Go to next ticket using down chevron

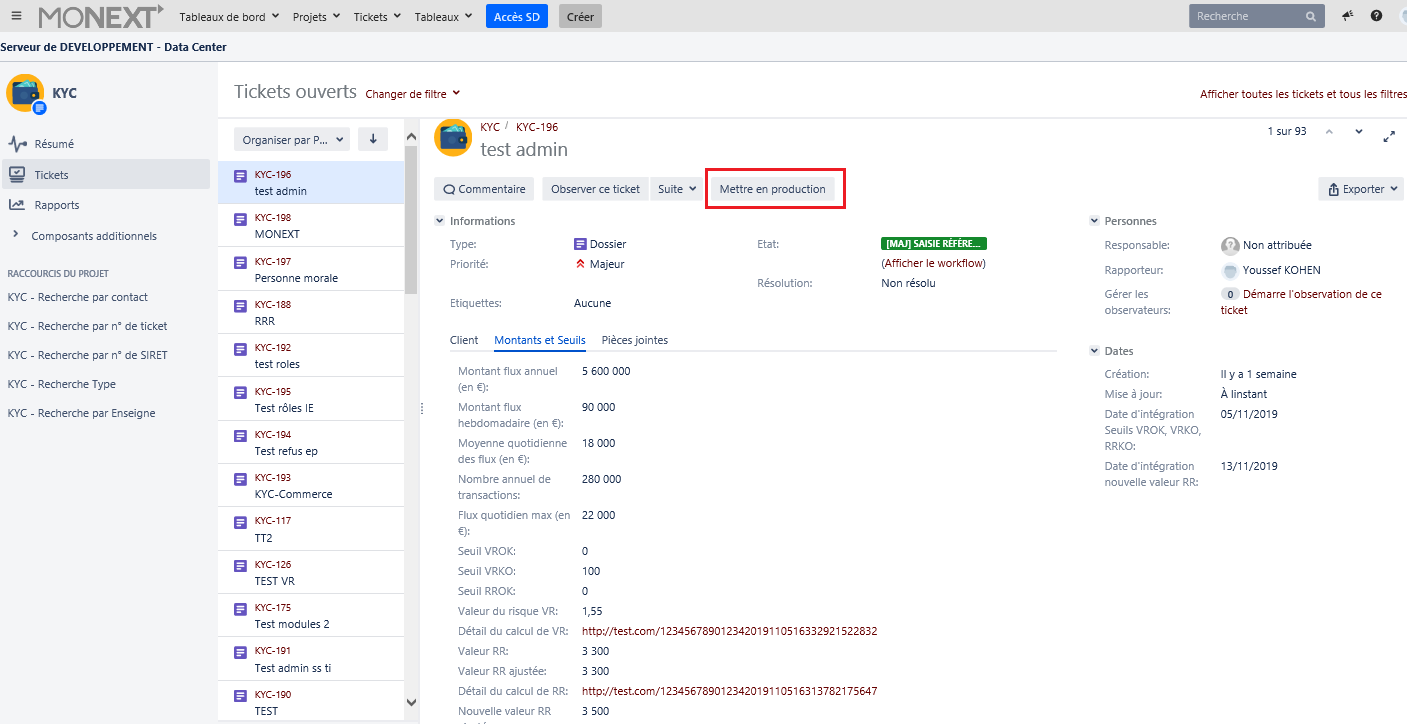click(1359, 132)
